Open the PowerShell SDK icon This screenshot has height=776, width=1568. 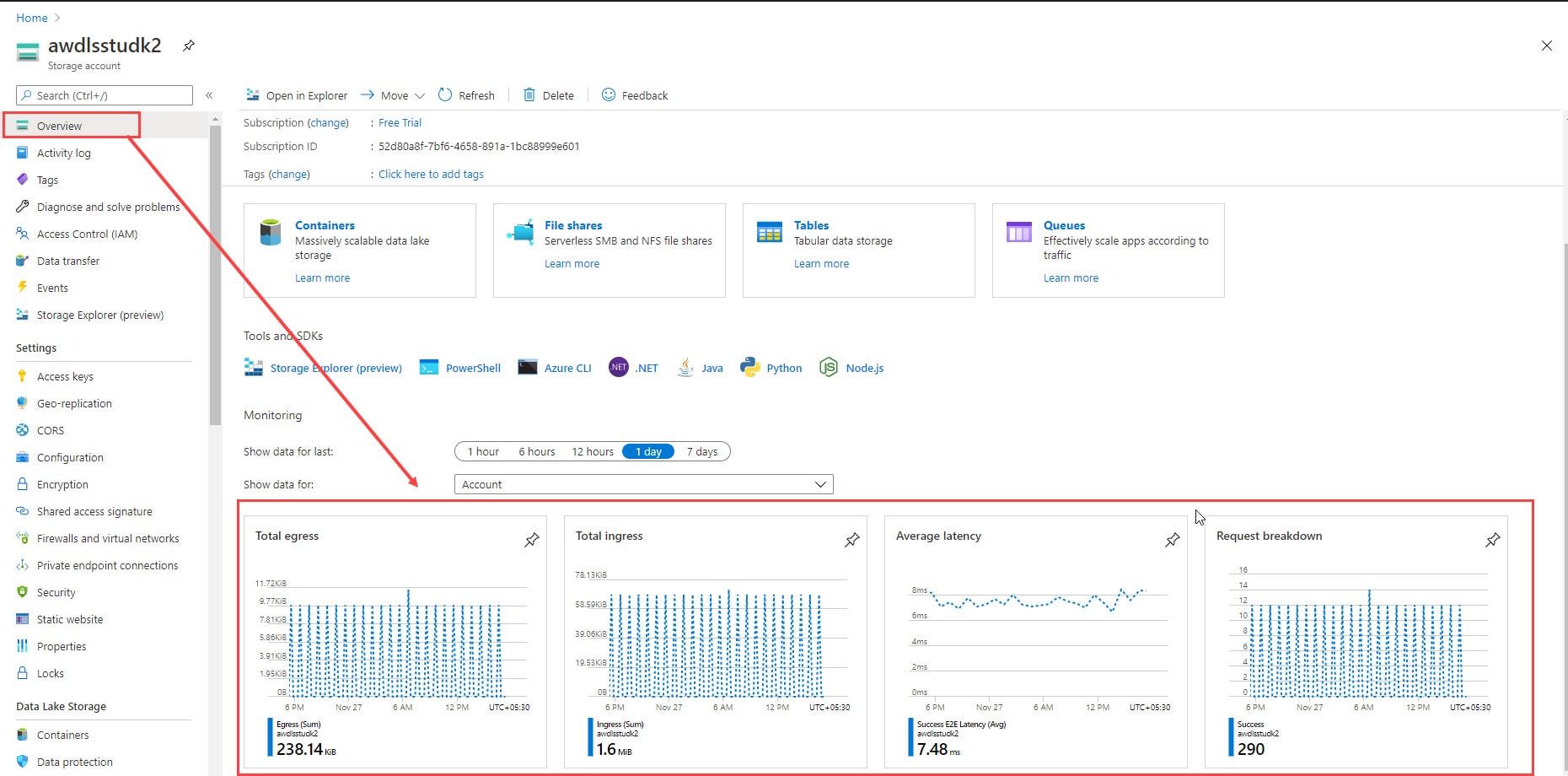click(429, 368)
